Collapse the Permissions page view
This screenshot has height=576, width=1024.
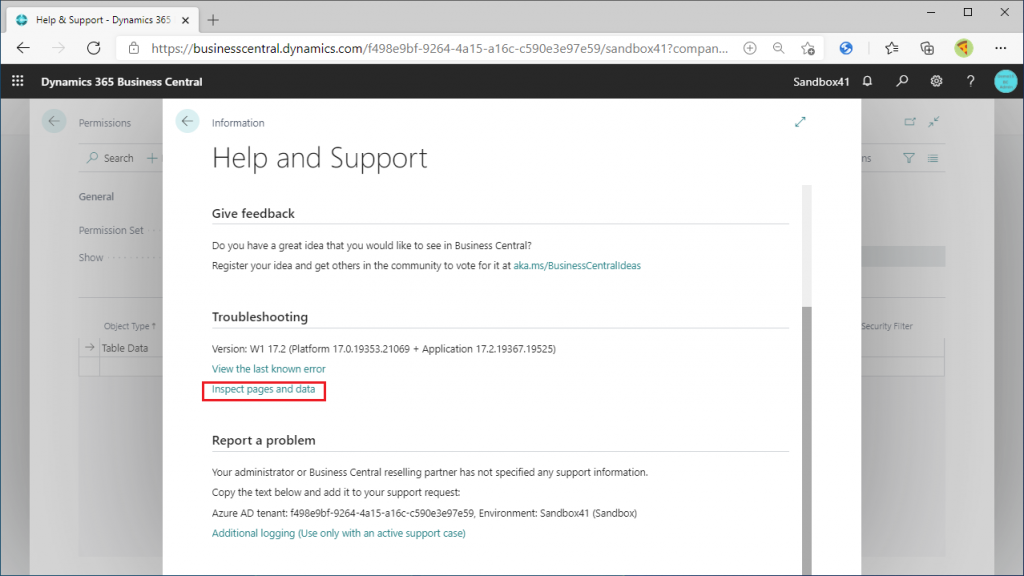pyautogui.click(x=934, y=121)
